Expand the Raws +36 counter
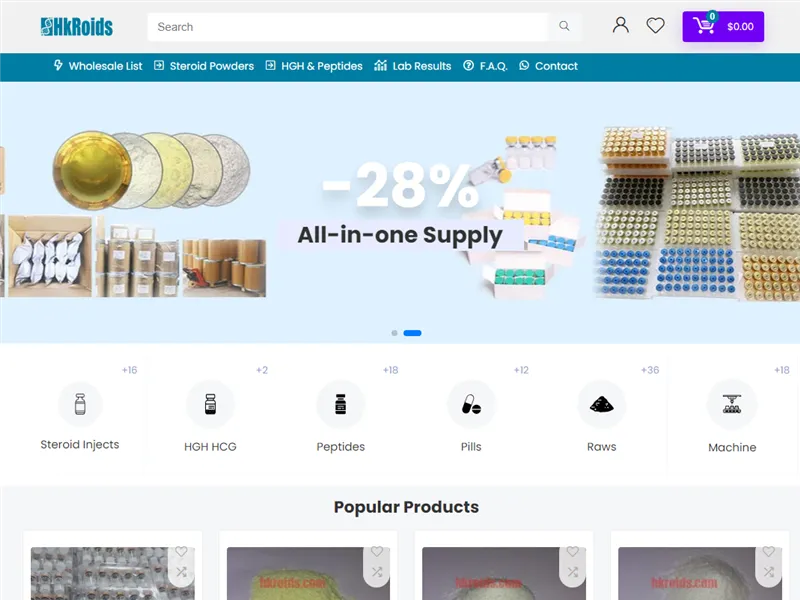The width and height of the screenshot is (800, 600). point(649,369)
